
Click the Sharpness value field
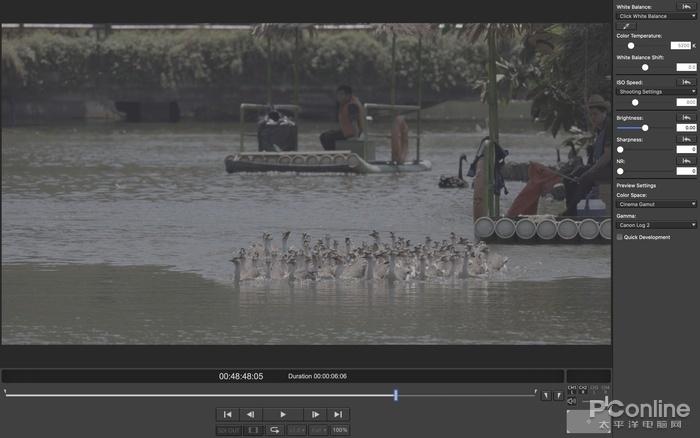[686, 150]
